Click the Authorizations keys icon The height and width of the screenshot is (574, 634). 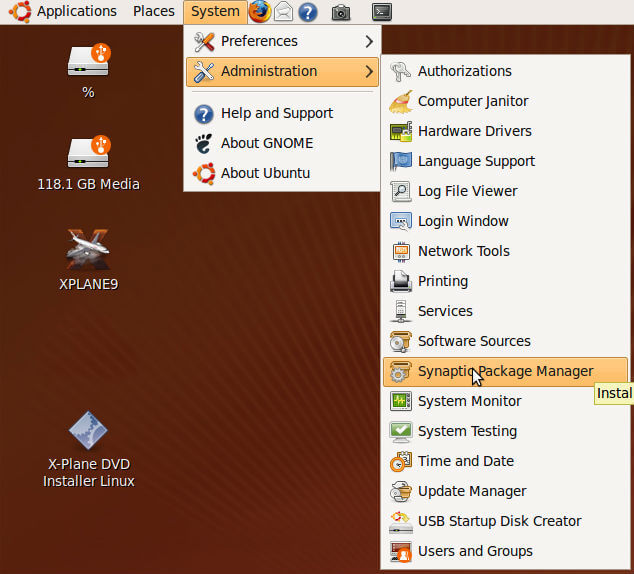[400, 71]
